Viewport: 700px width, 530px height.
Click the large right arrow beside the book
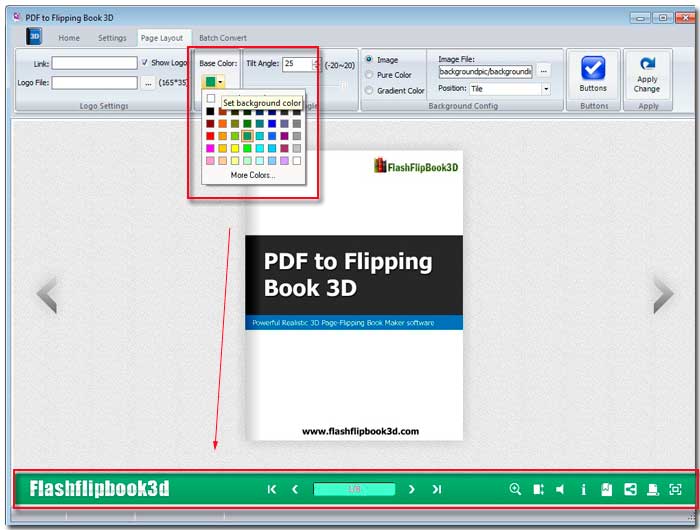pos(663,295)
